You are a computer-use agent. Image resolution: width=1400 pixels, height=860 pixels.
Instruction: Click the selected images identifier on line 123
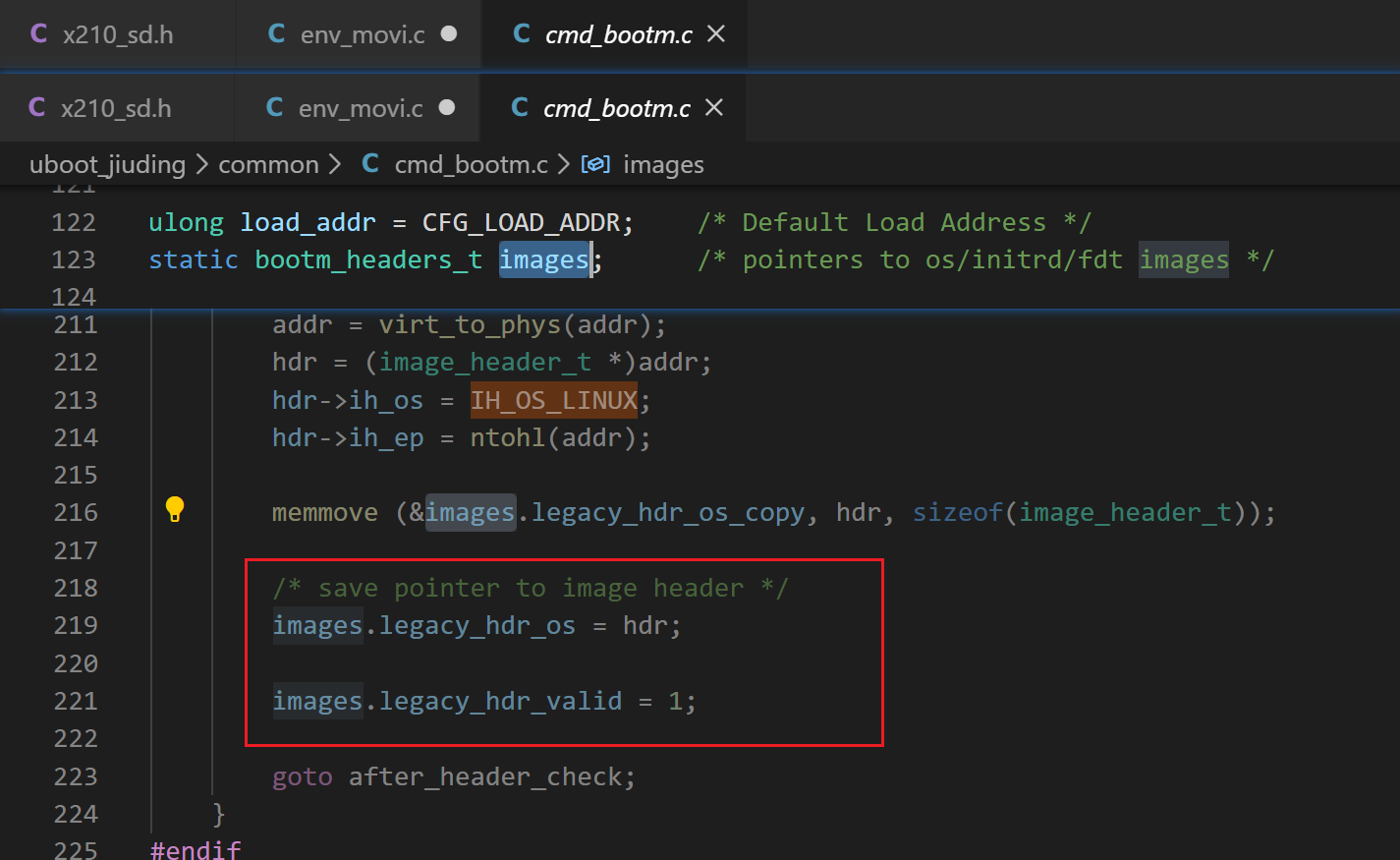click(x=544, y=260)
